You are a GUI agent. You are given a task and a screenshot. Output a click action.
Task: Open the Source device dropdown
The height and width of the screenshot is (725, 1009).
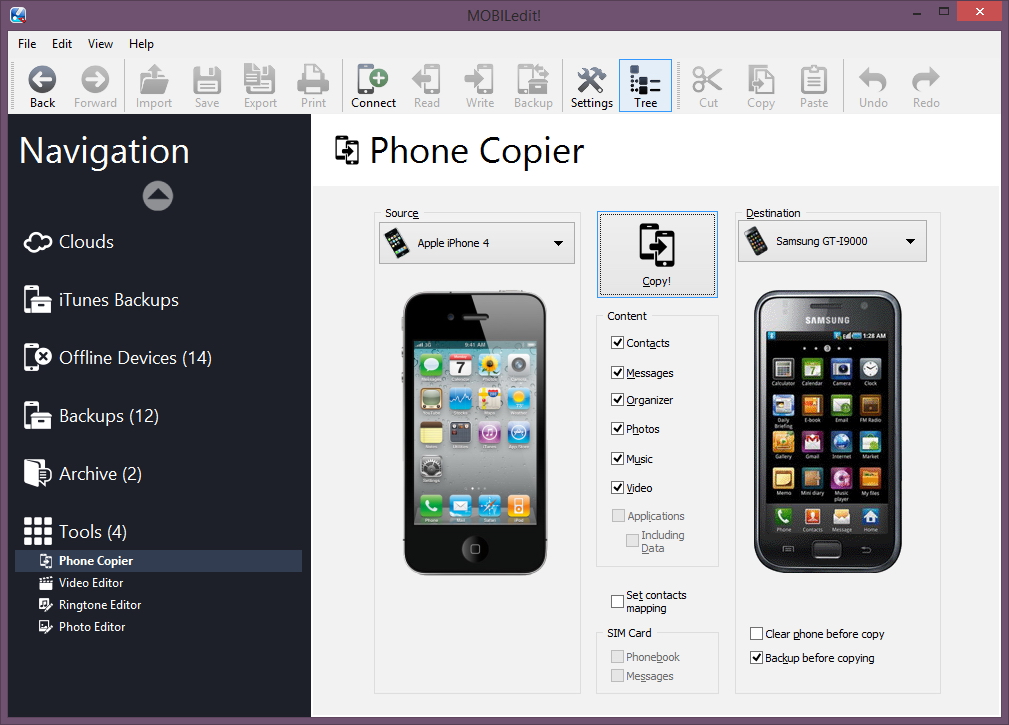point(477,243)
